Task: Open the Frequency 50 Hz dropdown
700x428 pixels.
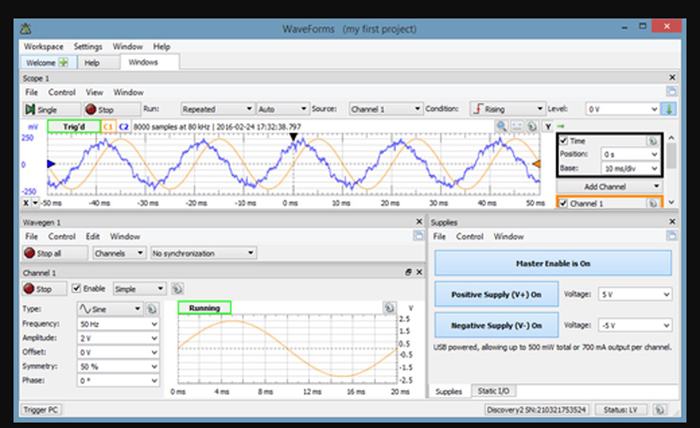Action: point(118,324)
